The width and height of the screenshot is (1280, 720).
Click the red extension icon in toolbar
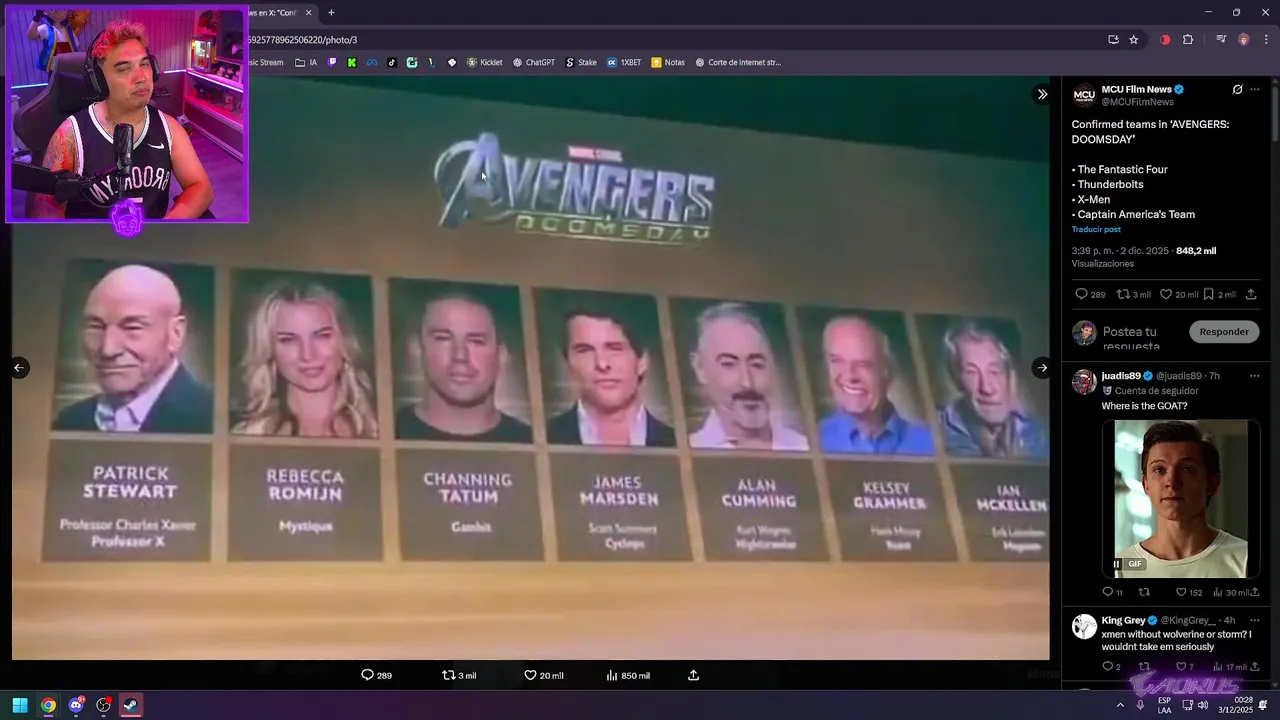(x=1165, y=40)
